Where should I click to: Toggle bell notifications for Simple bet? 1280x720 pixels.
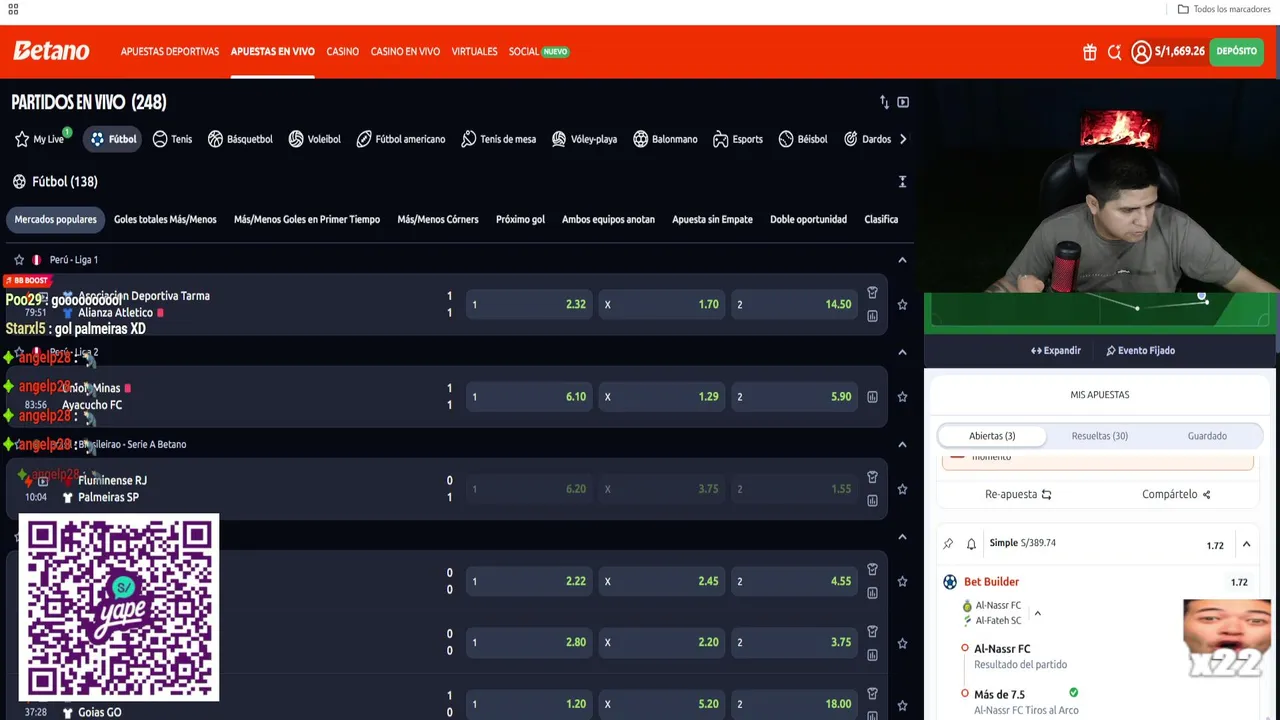coord(971,544)
